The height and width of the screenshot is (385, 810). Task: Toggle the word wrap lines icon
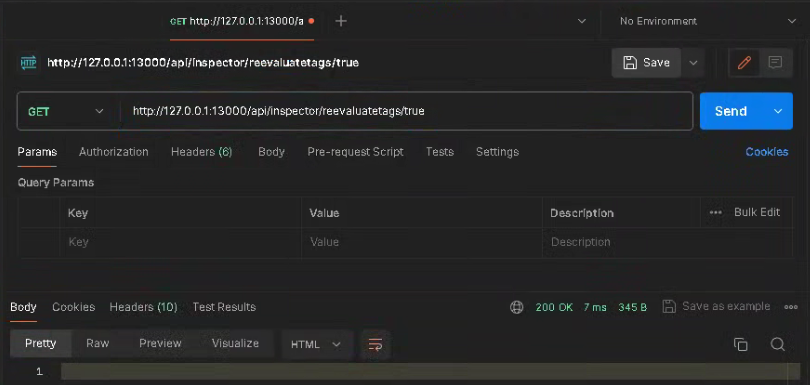pos(376,344)
